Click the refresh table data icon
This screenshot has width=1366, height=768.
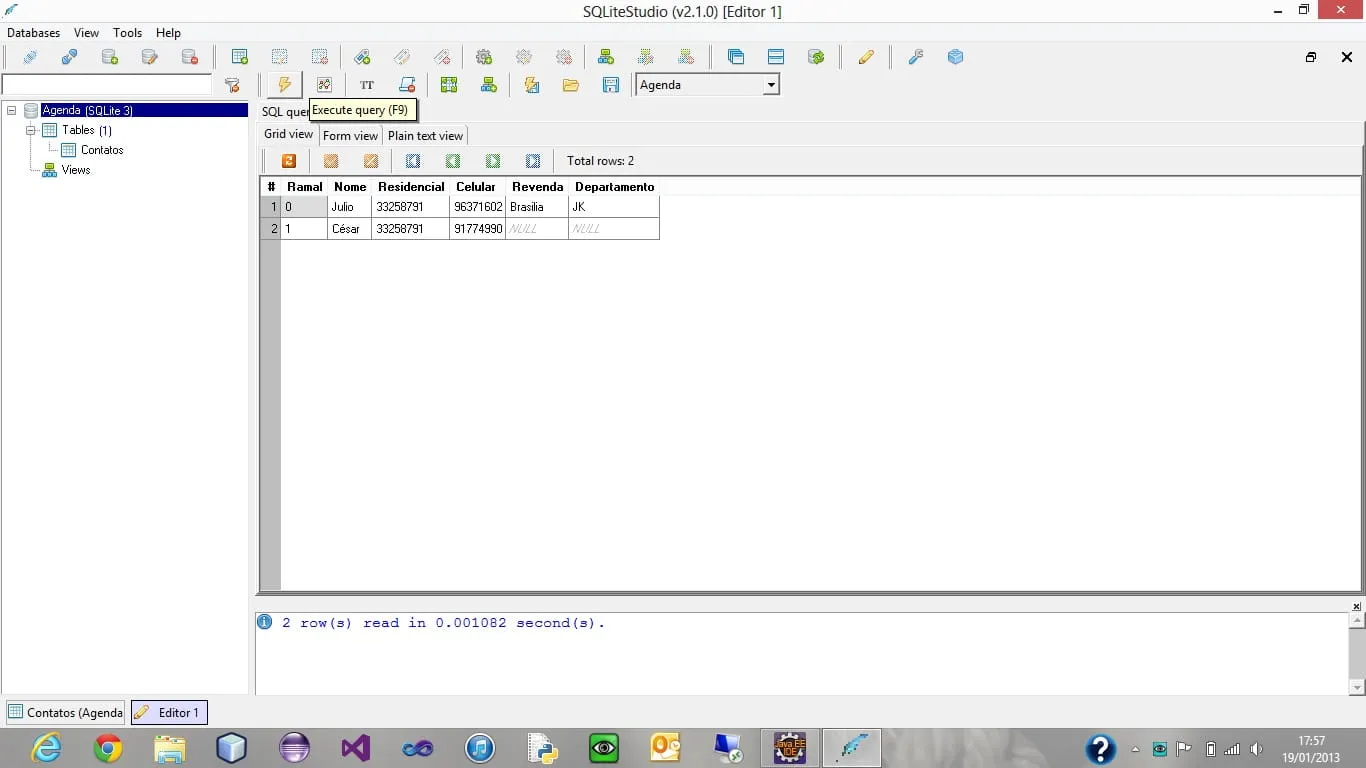(x=289, y=161)
